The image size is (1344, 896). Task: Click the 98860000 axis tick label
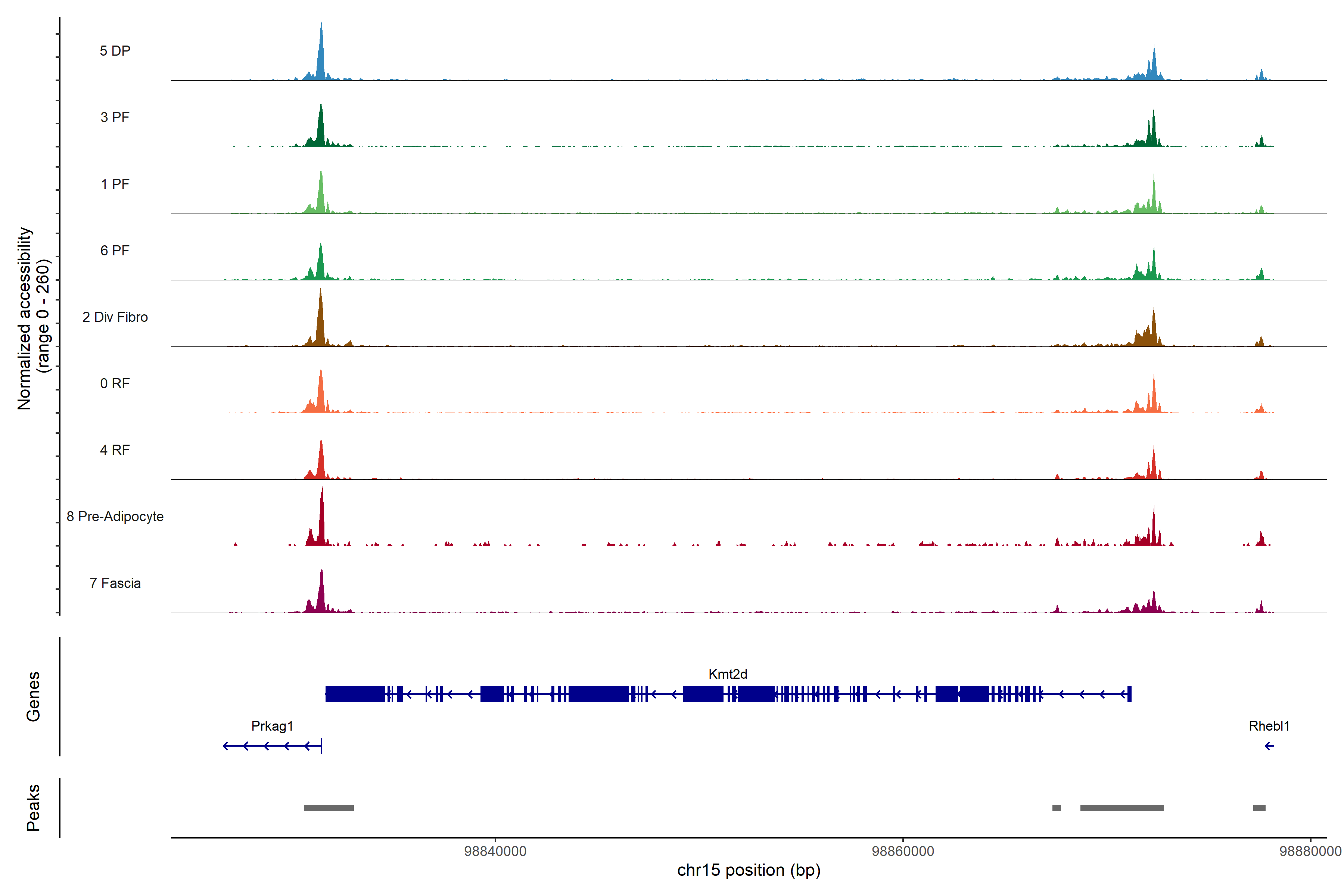(x=903, y=851)
